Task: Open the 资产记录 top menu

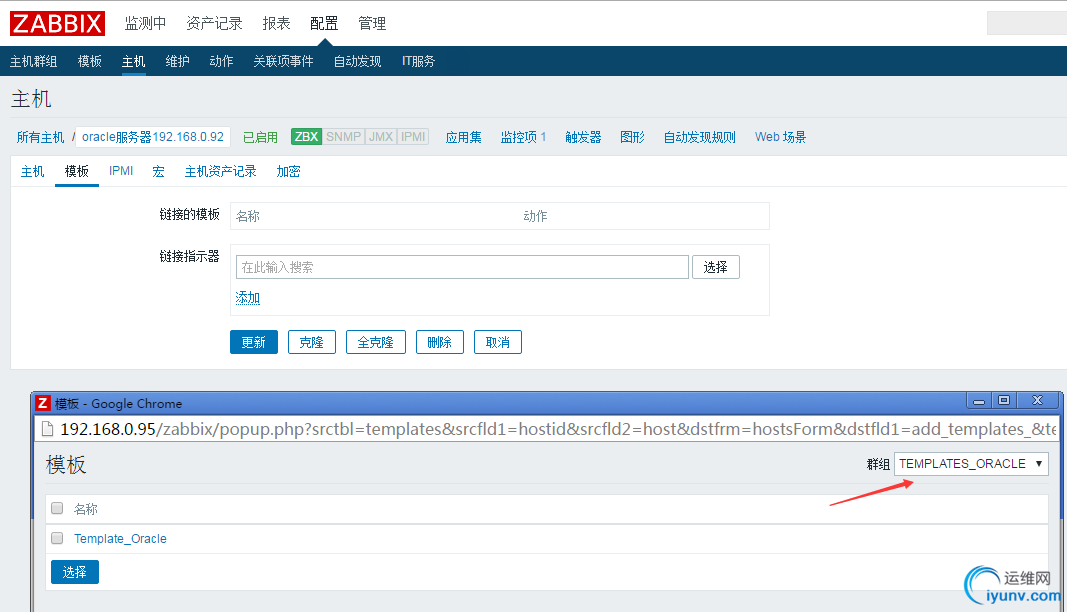Action: tap(214, 23)
